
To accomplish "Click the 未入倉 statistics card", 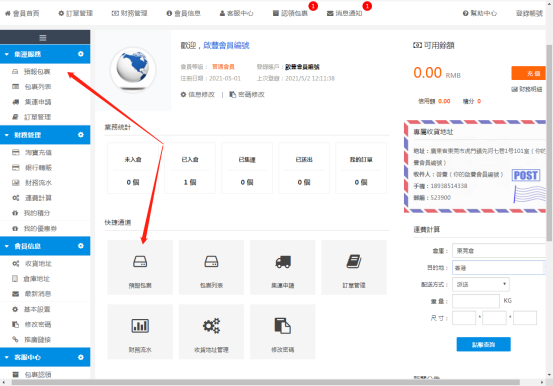I will 133,168.
